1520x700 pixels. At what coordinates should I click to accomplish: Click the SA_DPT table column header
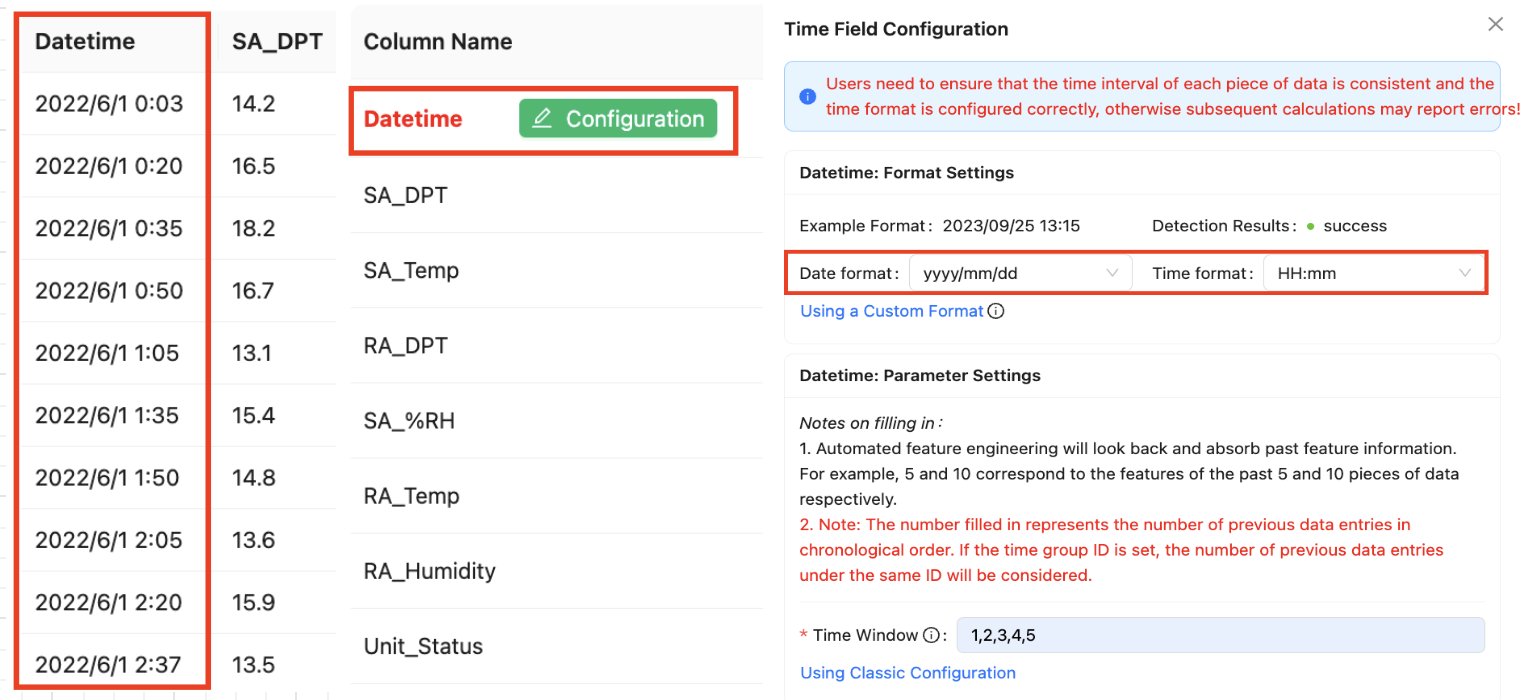277,42
